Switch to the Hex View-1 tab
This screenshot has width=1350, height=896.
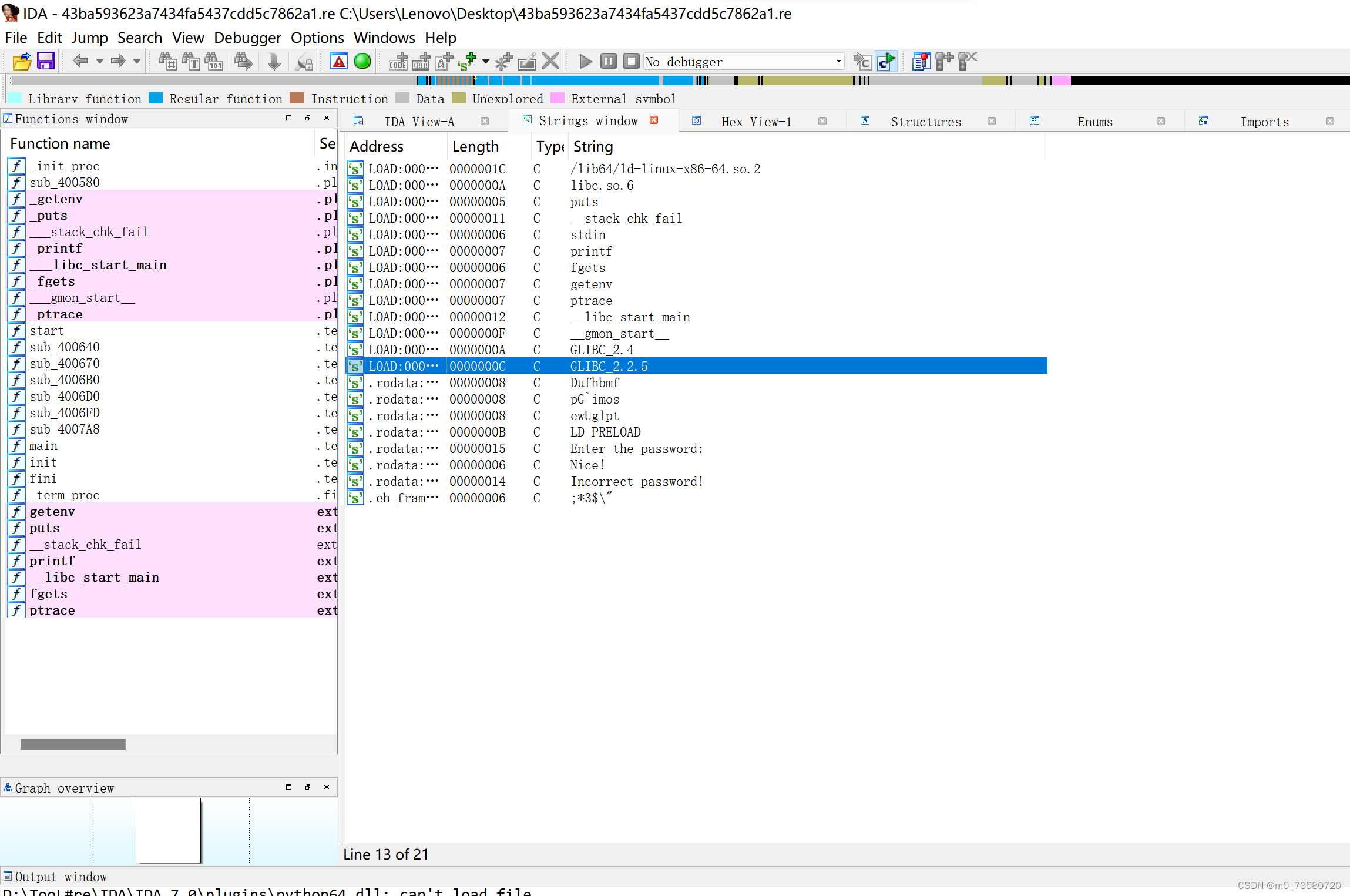click(757, 121)
